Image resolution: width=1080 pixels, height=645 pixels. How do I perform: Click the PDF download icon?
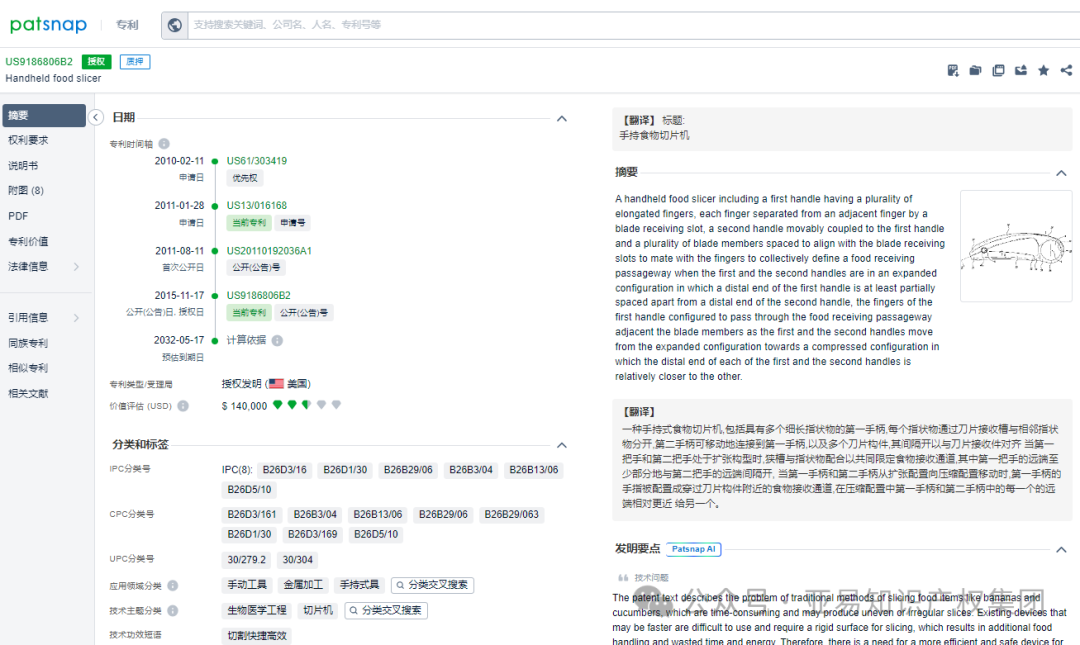952,70
